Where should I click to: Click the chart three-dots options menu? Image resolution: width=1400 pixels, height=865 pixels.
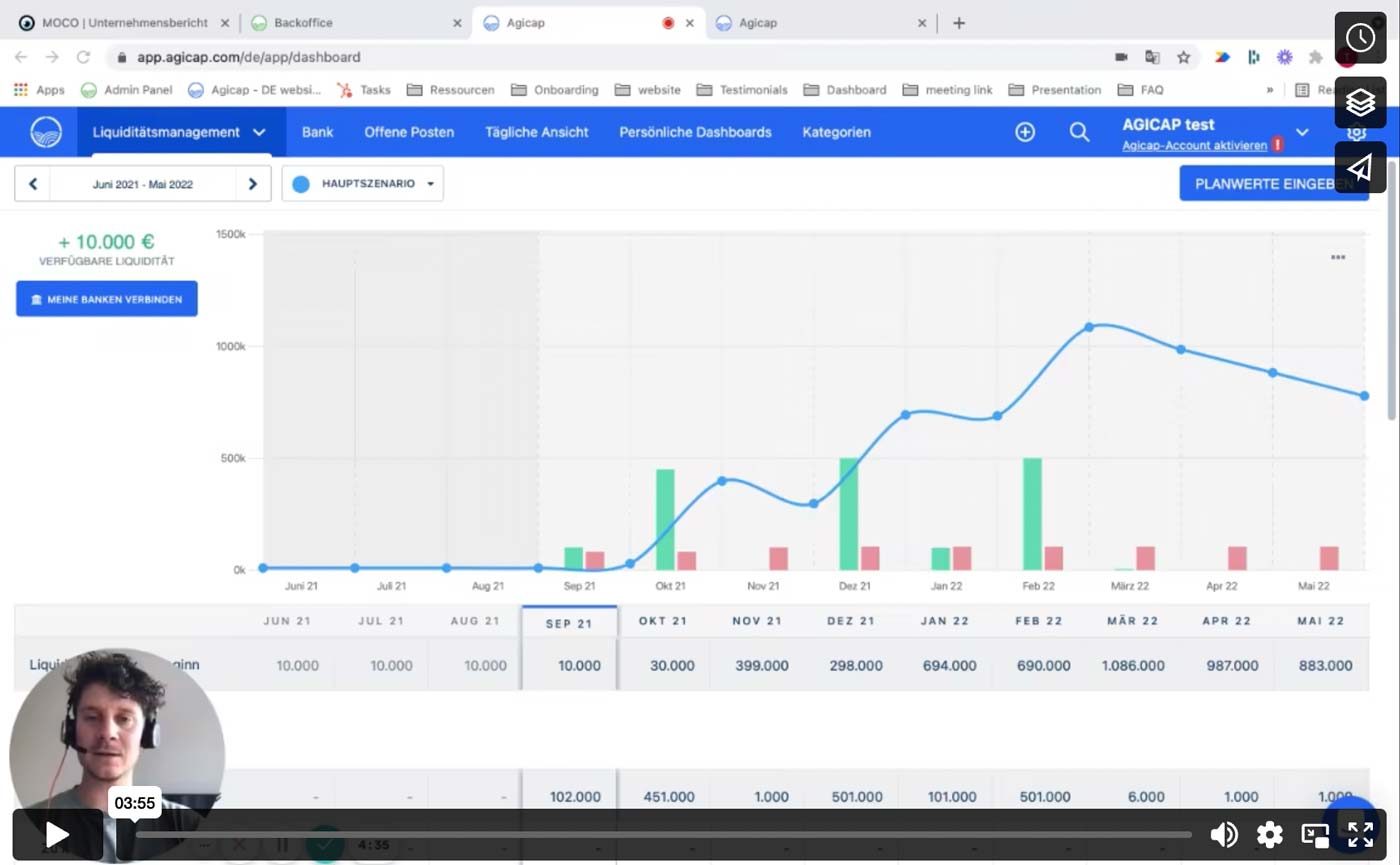click(x=1338, y=257)
